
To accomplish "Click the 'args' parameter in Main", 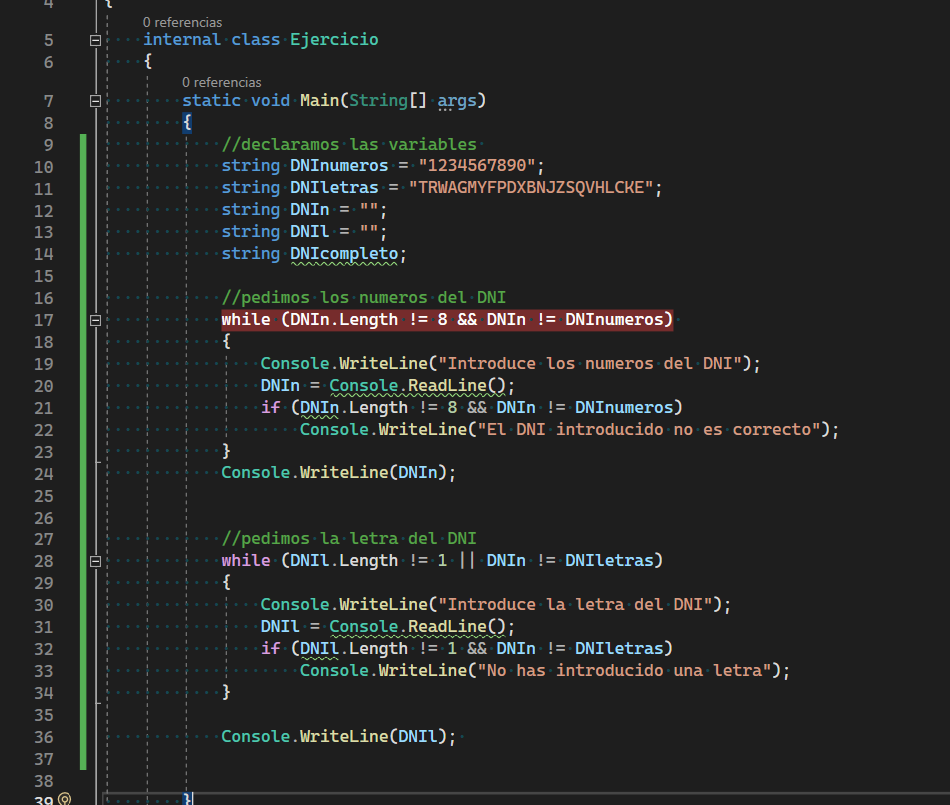I will [457, 101].
